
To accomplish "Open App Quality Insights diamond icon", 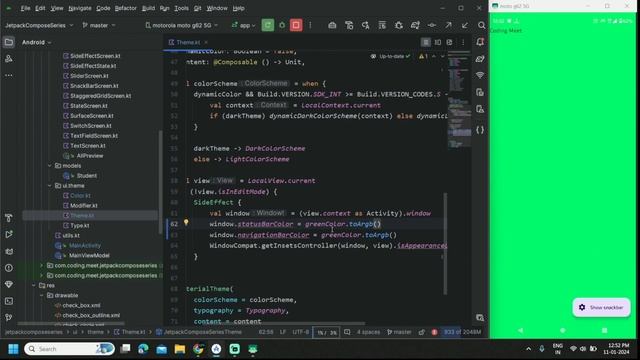I will (x=9, y=284).
